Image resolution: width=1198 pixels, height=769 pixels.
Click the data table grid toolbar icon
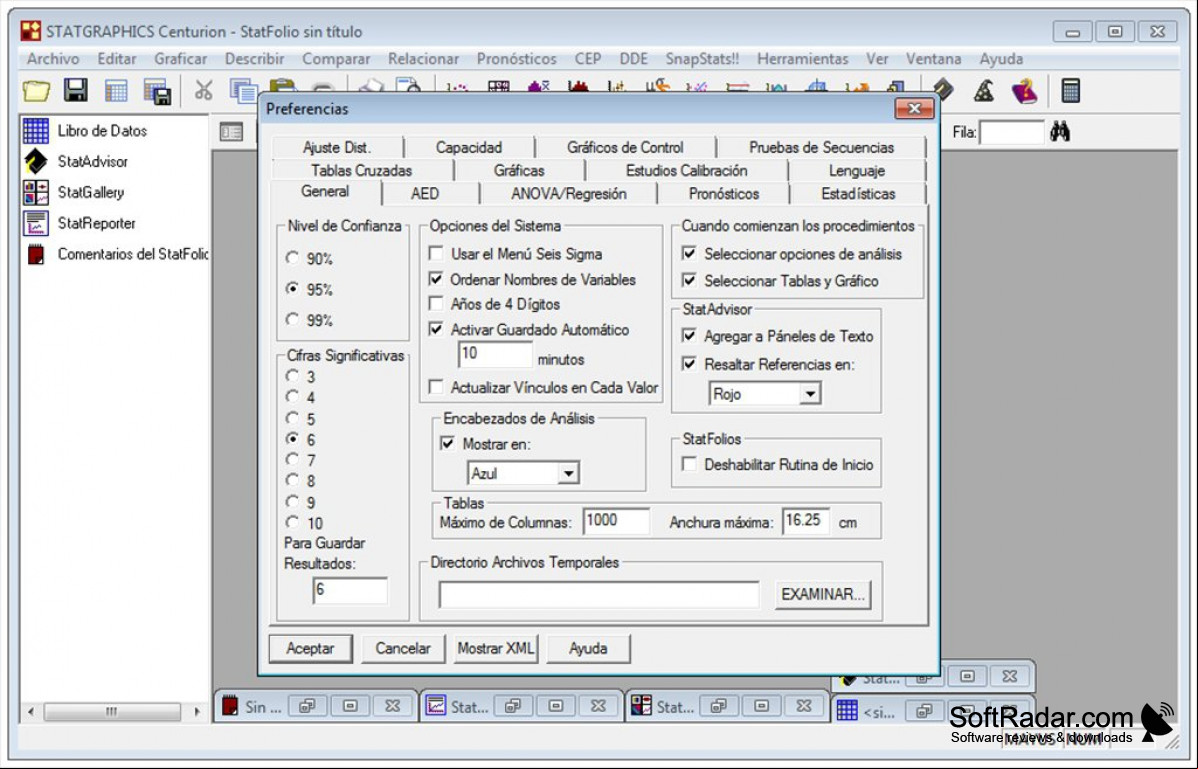click(x=116, y=91)
